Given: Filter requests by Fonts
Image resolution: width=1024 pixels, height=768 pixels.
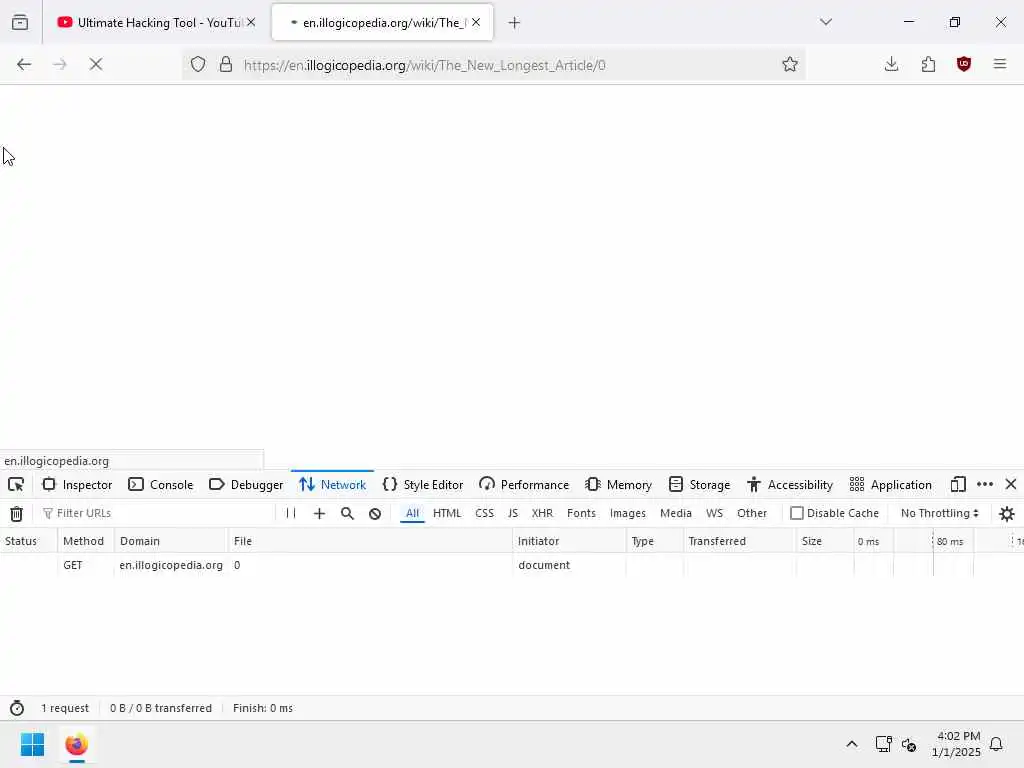Looking at the screenshot, I should (581, 513).
